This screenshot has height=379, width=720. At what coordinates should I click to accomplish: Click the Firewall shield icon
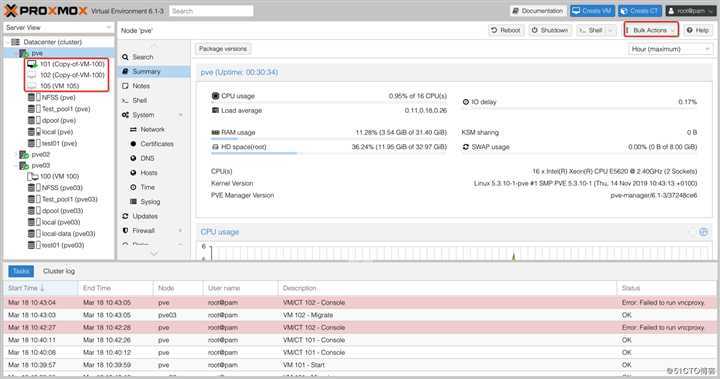(x=125, y=231)
